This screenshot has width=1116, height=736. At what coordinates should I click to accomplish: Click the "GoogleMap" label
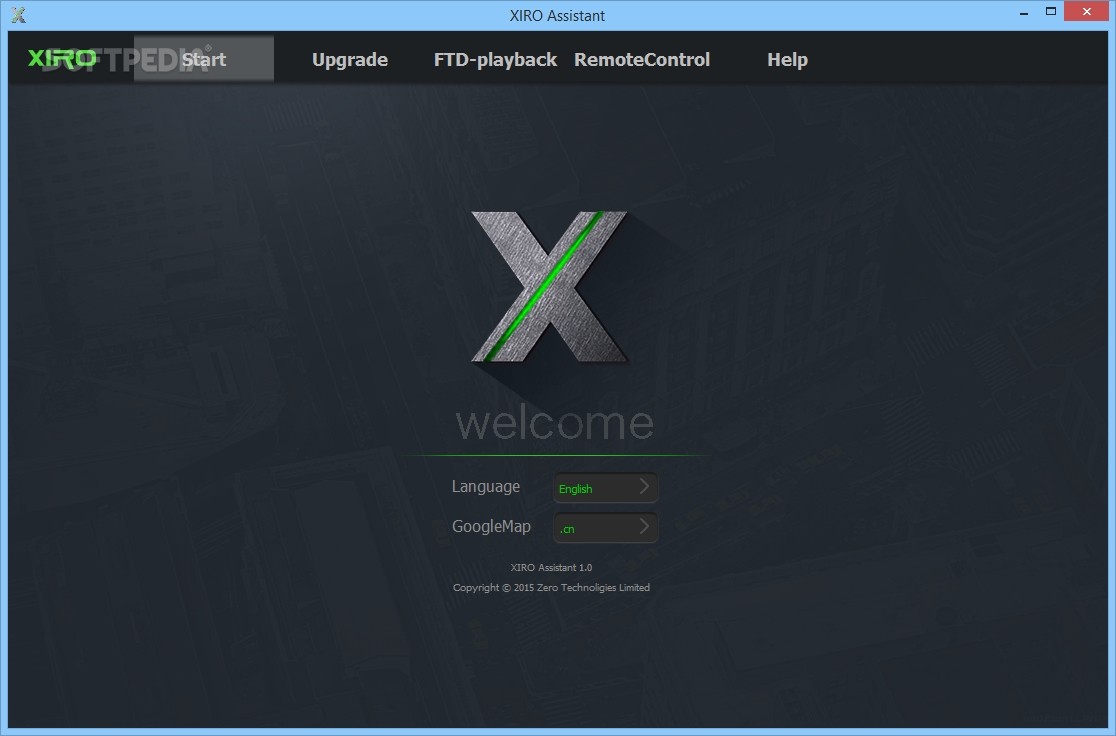pyautogui.click(x=491, y=527)
